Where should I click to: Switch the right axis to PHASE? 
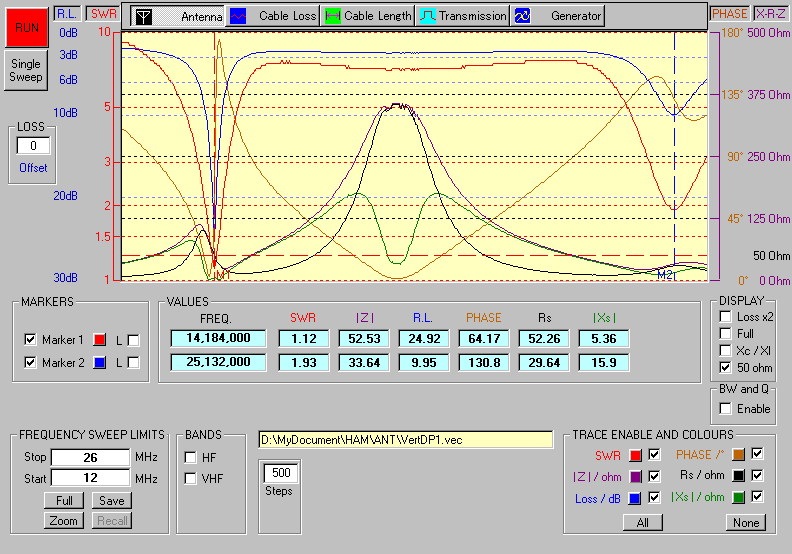pos(729,13)
